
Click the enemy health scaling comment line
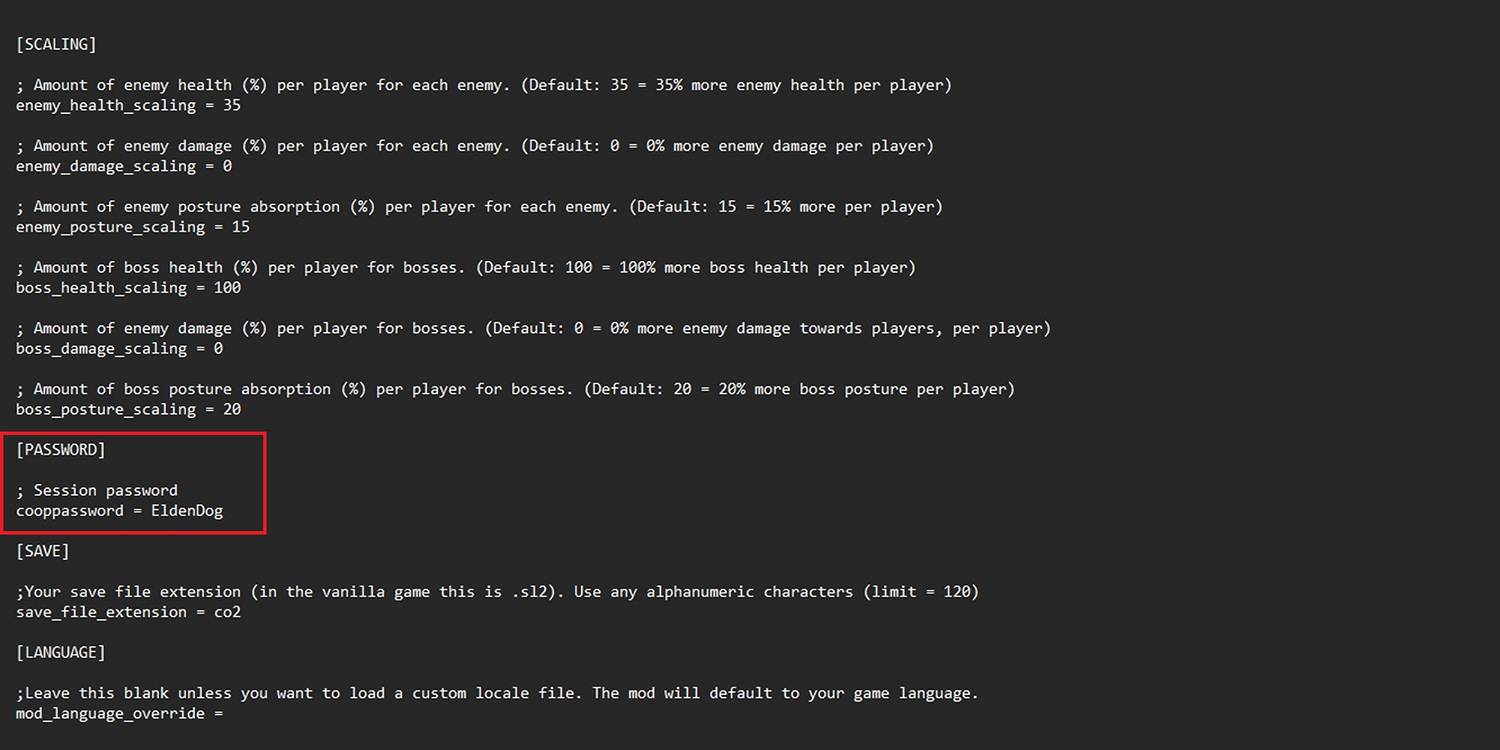(x=484, y=85)
